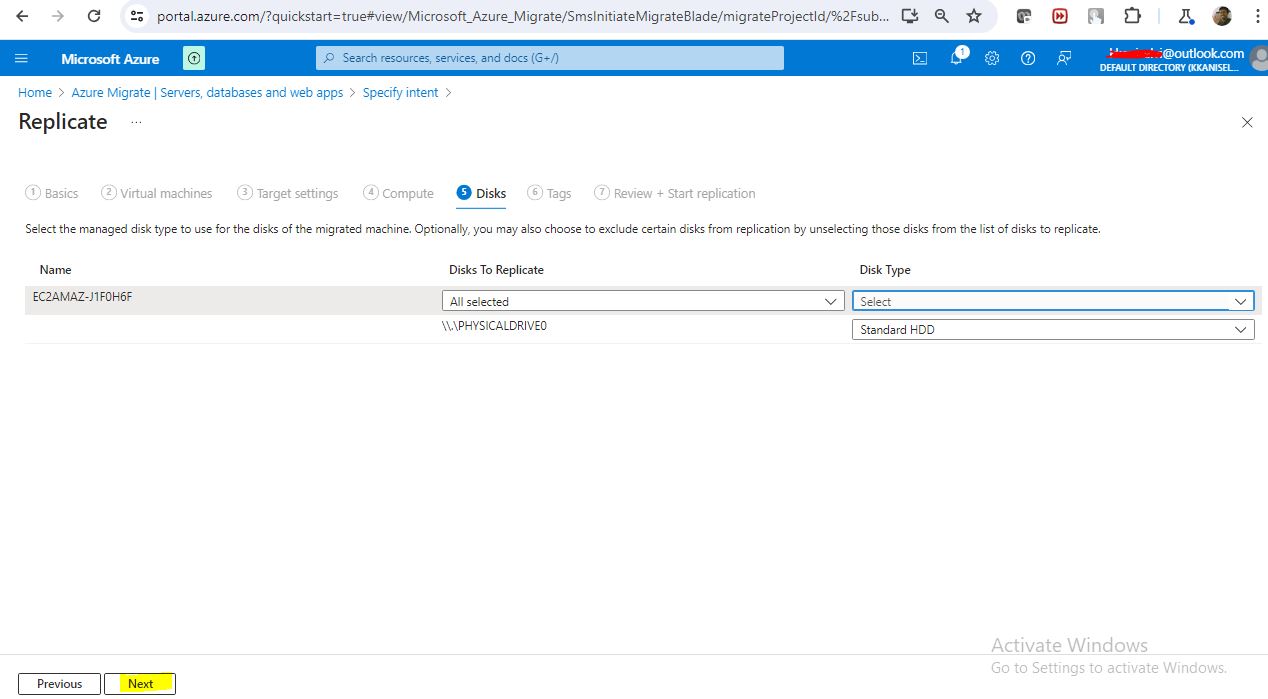Open the Azure portal hamburger menu
1268x699 pixels.
[21, 59]
